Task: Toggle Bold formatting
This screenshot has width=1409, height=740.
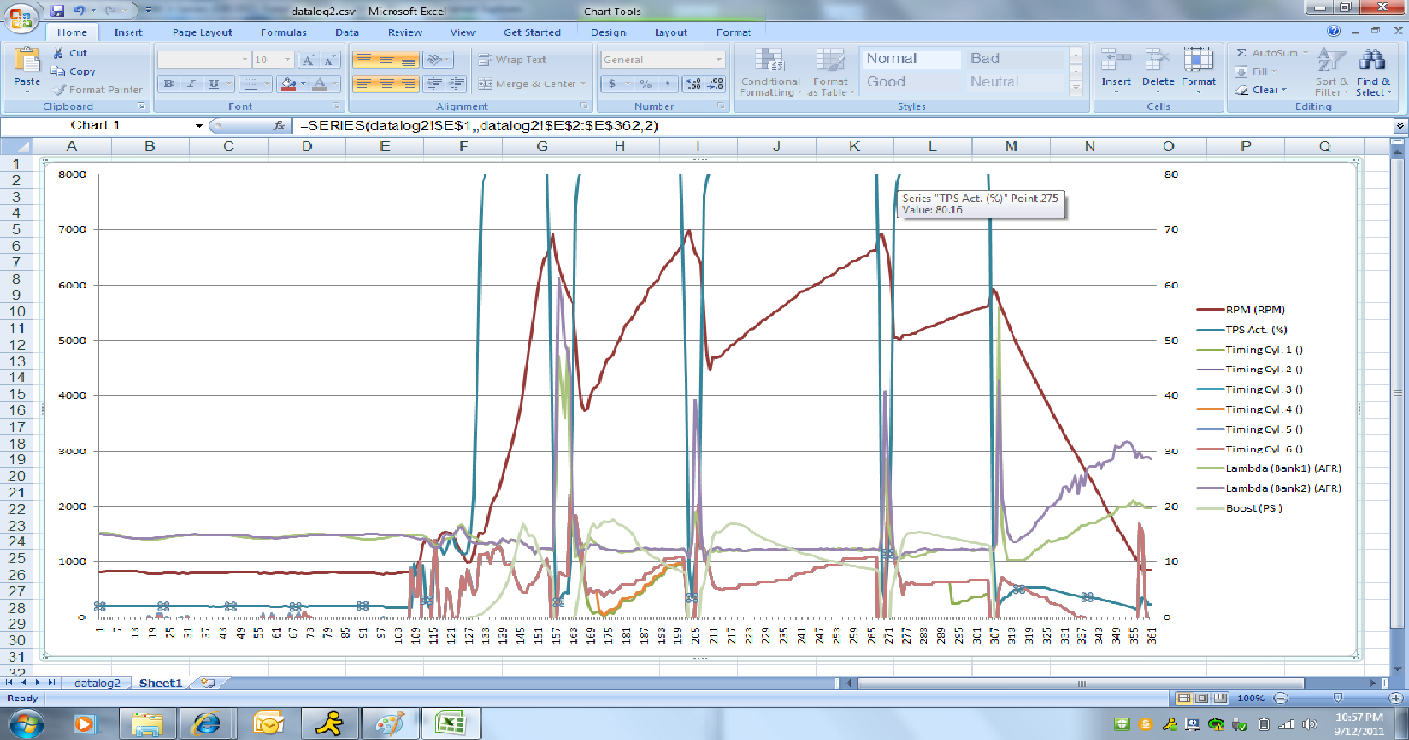Action: pyautogui.click(x=169, y=84)
